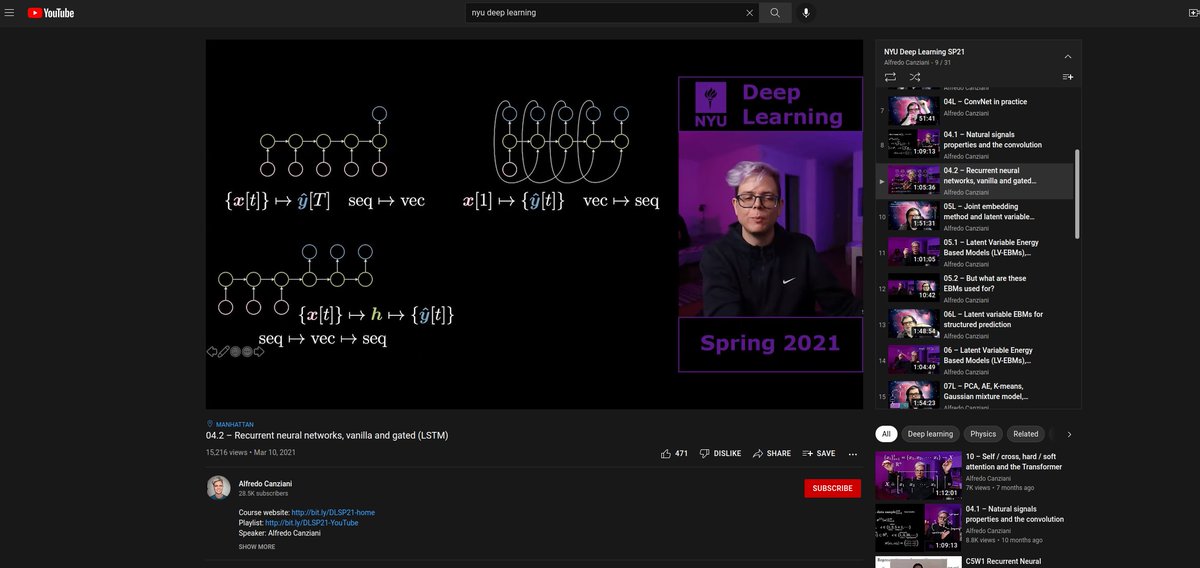This screenshot has width=1200, height=568.
Task: Open the three-dot more actions menu
Action: pyautogui.click(x=853, y=453)
